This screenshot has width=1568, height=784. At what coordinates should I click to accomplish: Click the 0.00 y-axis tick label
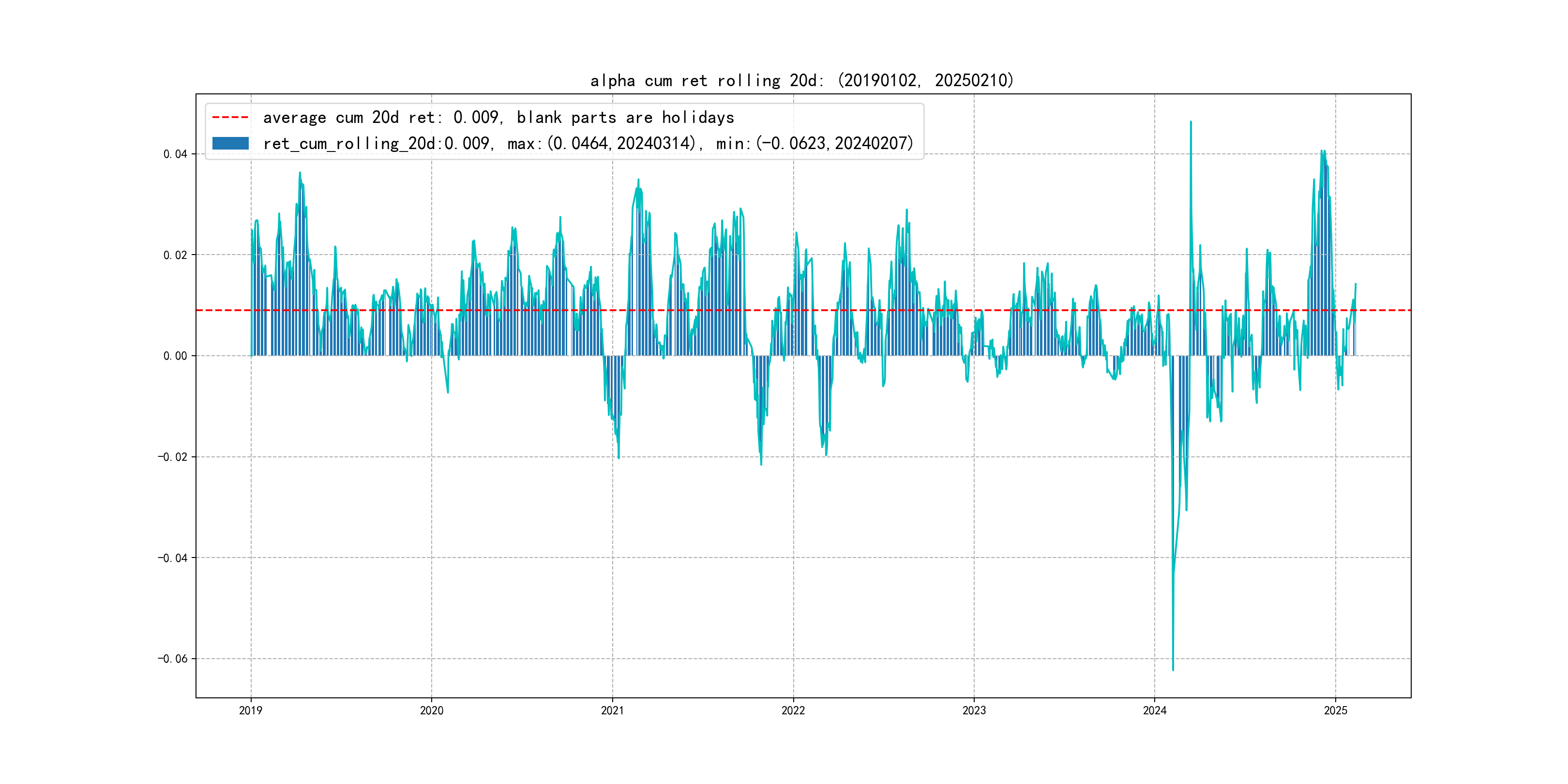click(175, 356)
